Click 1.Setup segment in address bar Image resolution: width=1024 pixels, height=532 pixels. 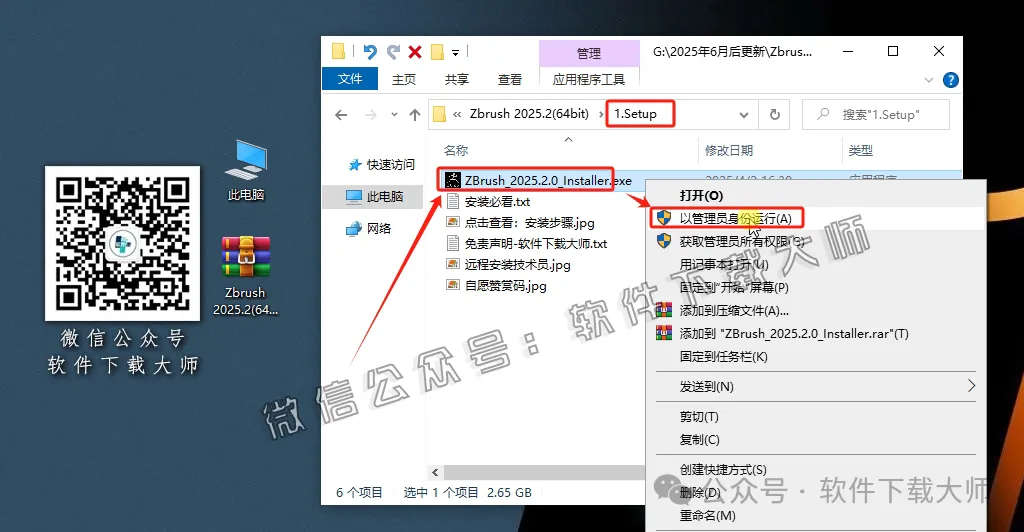pos(635,114)
